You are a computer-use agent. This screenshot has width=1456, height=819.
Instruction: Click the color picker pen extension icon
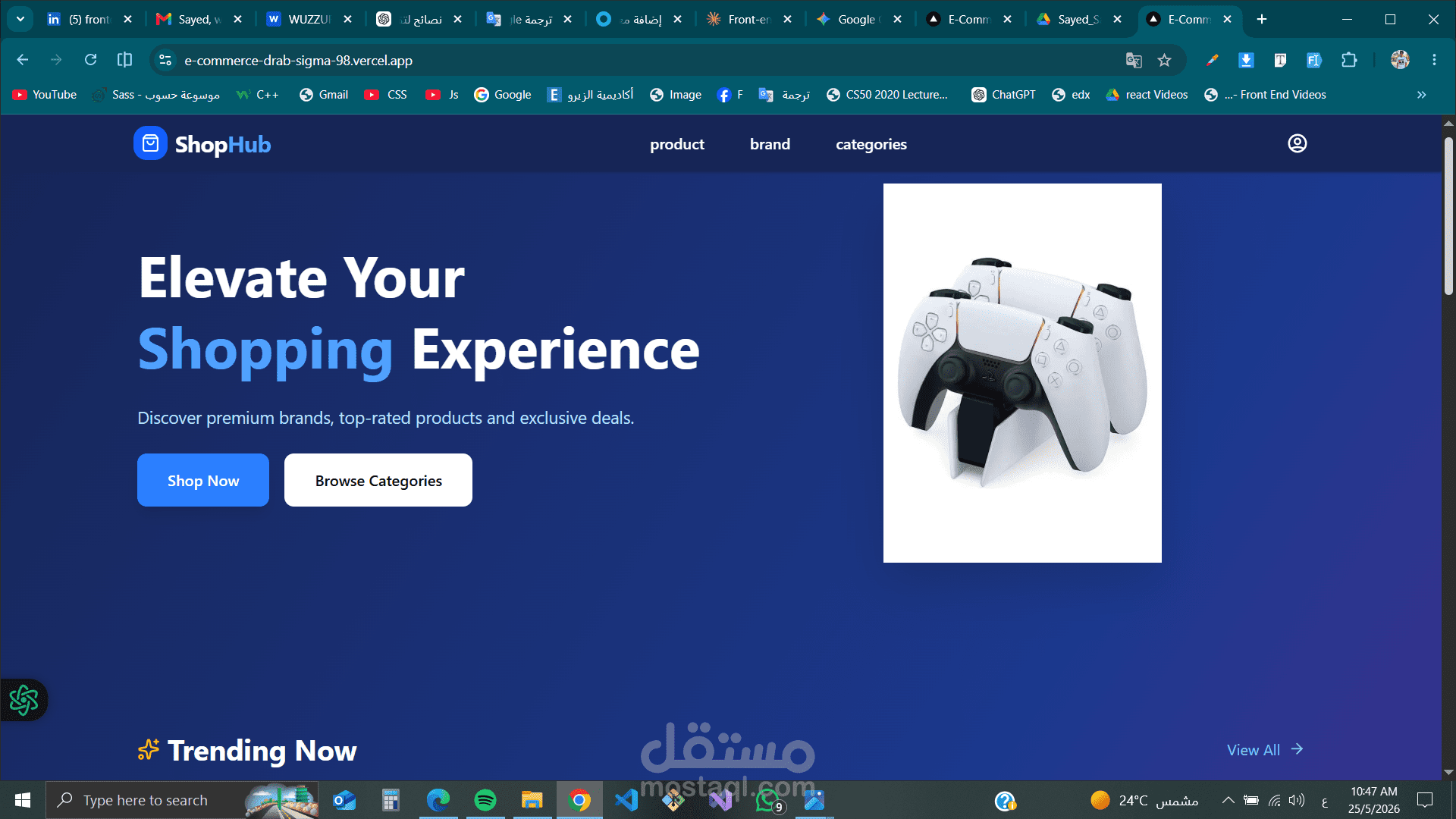coord(1212,60)
